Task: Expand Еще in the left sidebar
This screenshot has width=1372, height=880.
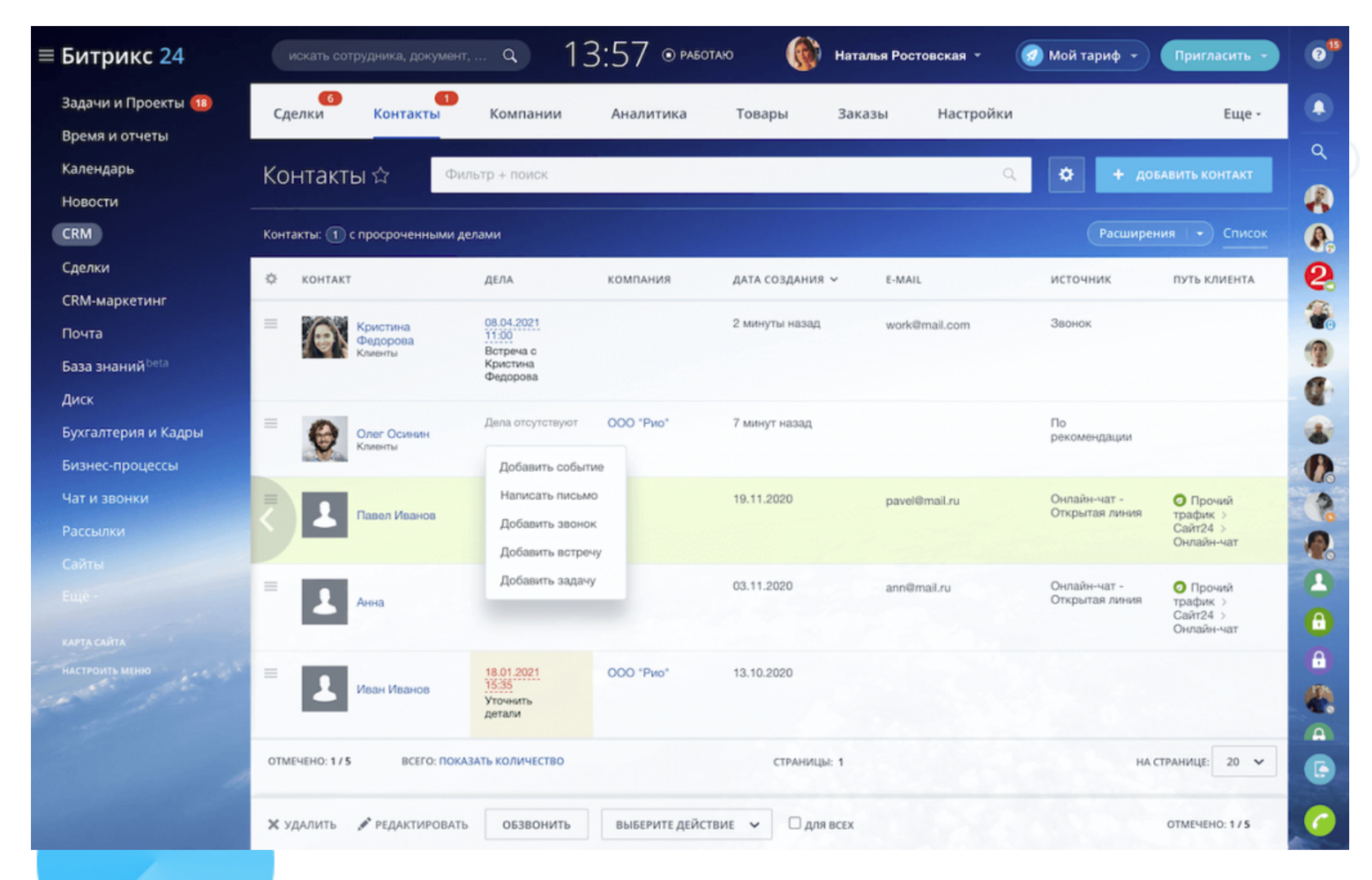Action: point(79,596)
